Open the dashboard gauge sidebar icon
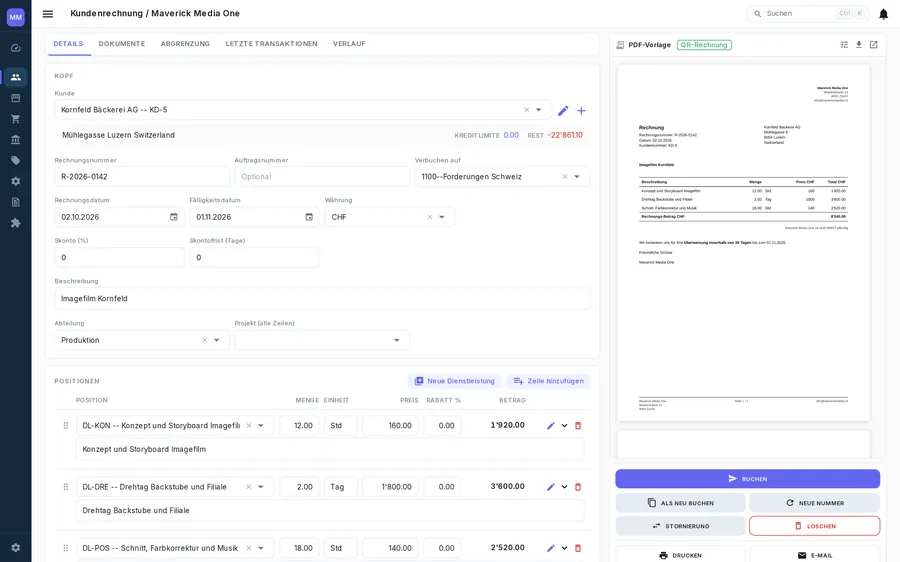 (15, 48)
